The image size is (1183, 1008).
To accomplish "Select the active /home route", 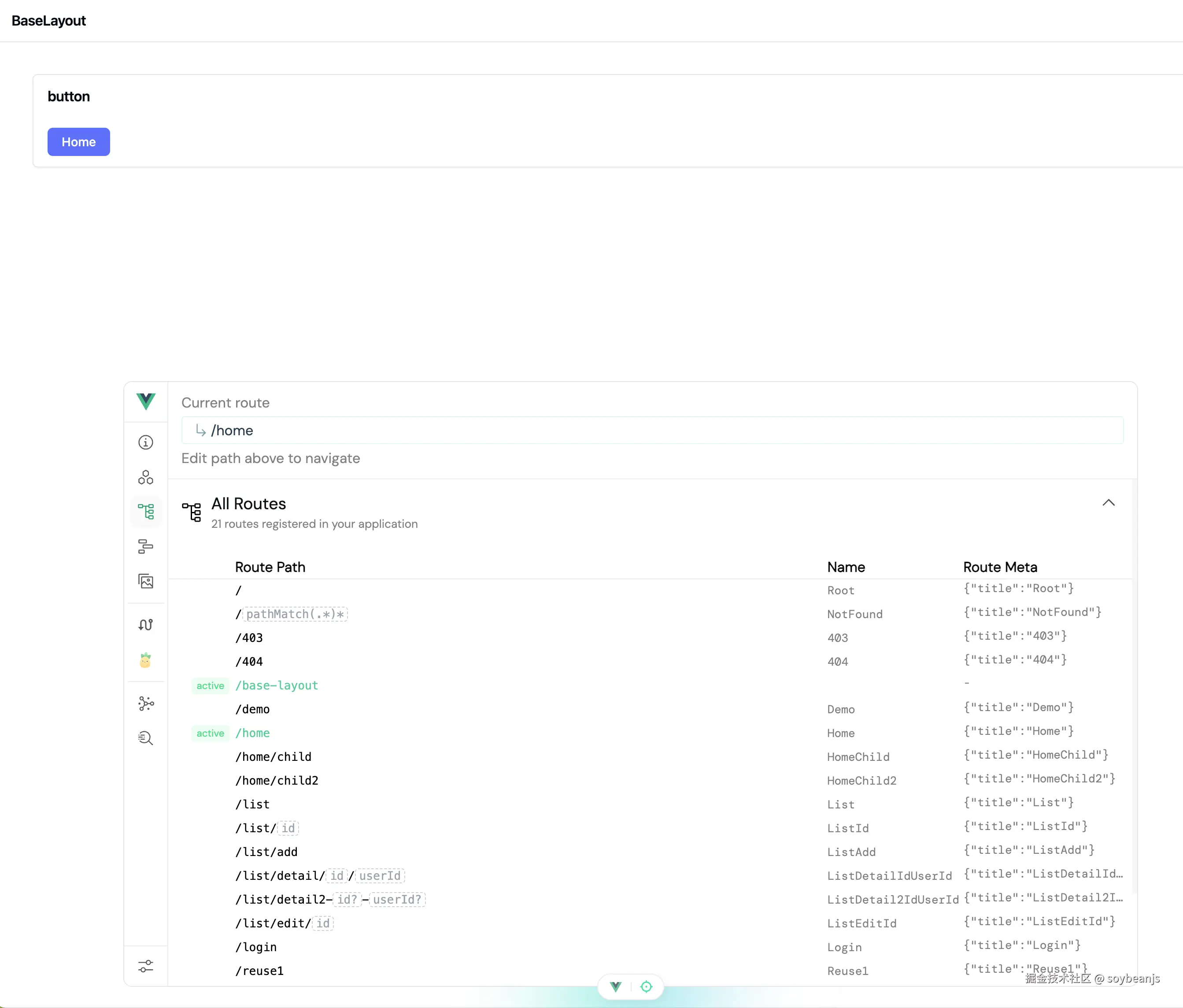I will tap(253, 733).
